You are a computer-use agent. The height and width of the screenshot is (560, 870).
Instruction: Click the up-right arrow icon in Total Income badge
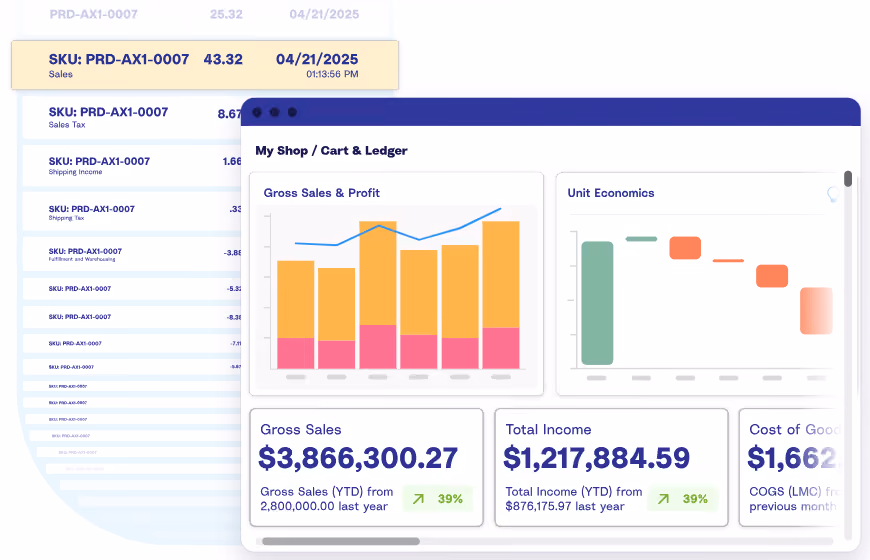point(663,499)
